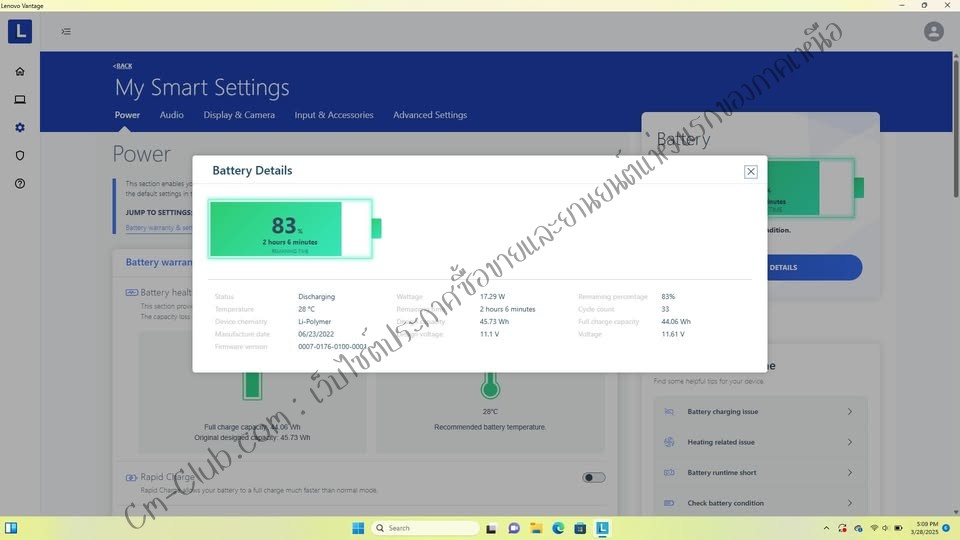960x540 pixels.
Task: Click the Li-Polymer chemistry value
Action: (x=315, y=322)
